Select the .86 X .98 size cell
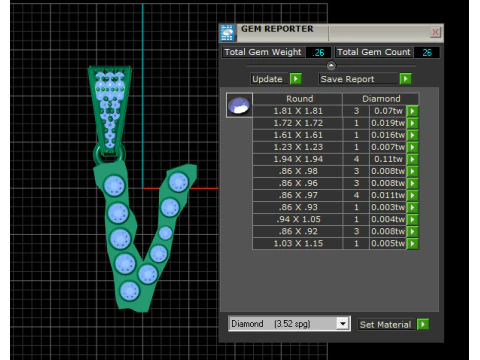 pyautogui.click(x=298, y=171)
